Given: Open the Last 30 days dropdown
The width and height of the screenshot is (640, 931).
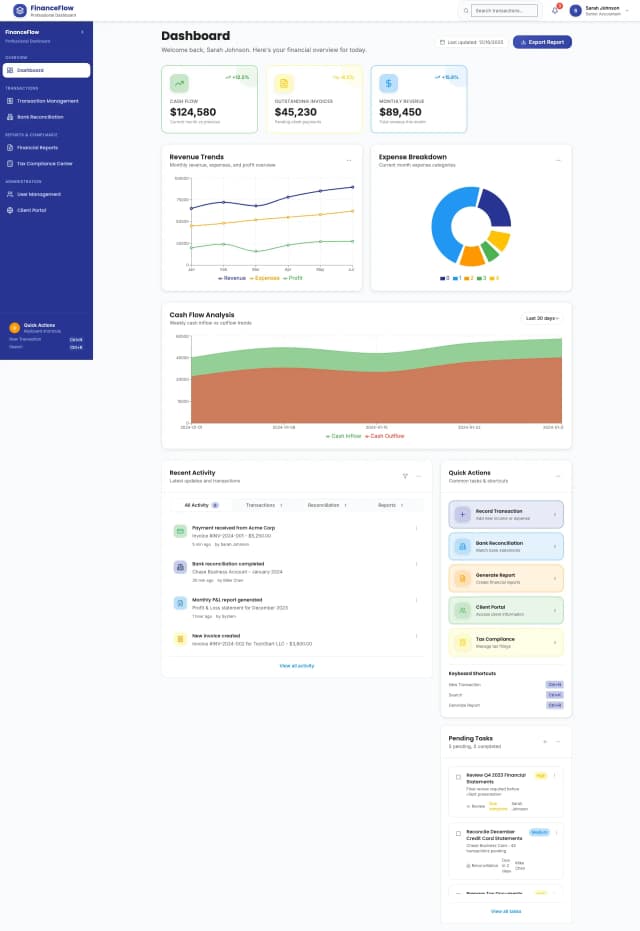Looking at the screenshot, I should pos(542,318).
